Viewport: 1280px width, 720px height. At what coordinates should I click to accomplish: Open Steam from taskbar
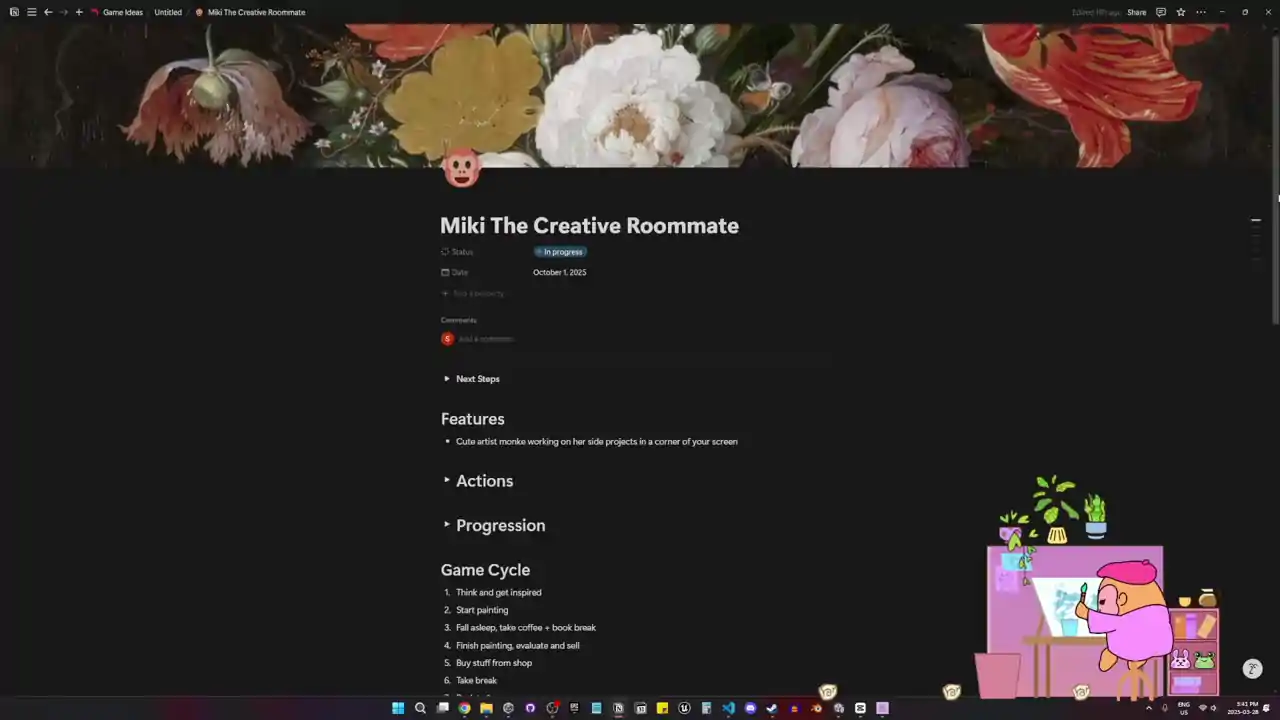(x=772, y=708)
